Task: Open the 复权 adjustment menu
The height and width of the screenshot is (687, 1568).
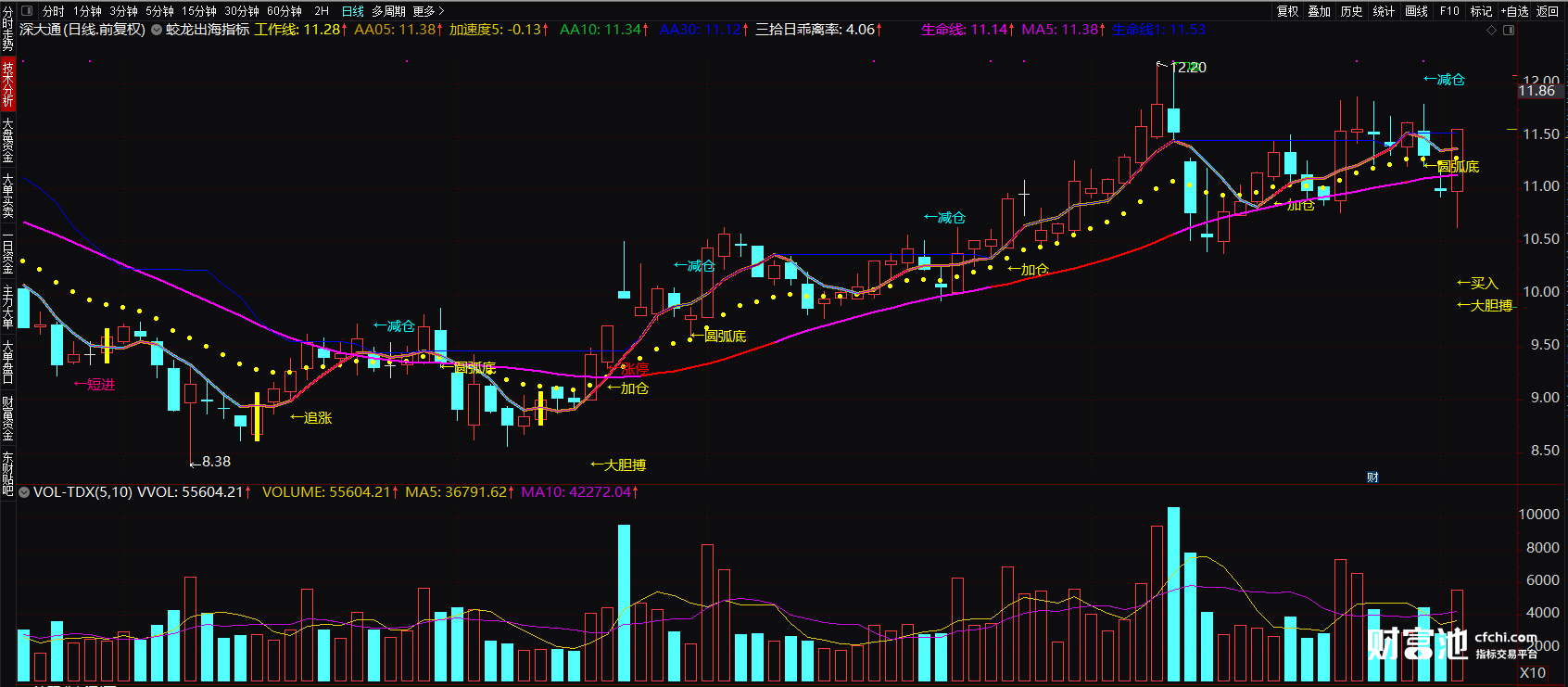Action: [1287, 11]
